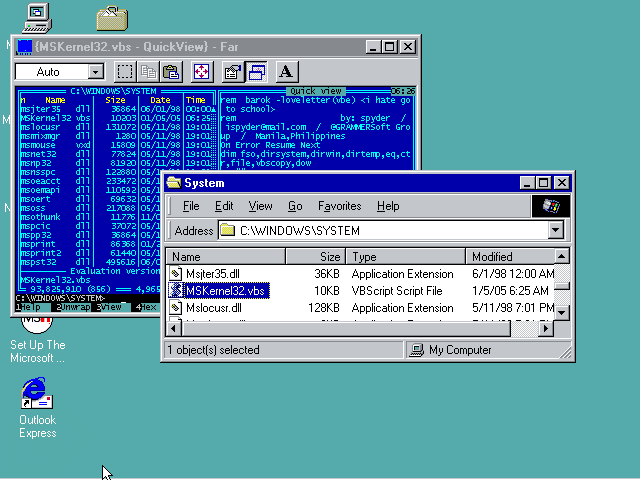Screen dimensions: 640x480
Task: Click the '1 object(s) selected' status text
Action: click(213, 350)
